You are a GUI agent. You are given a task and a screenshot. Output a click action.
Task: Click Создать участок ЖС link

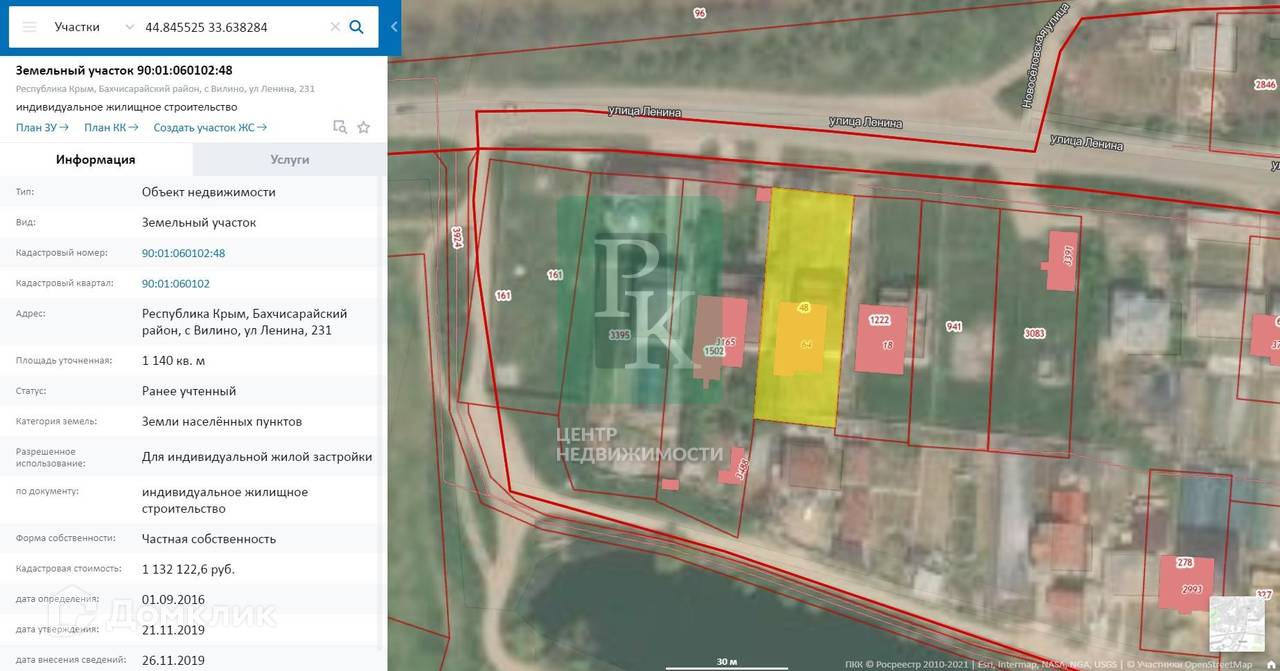210,127
